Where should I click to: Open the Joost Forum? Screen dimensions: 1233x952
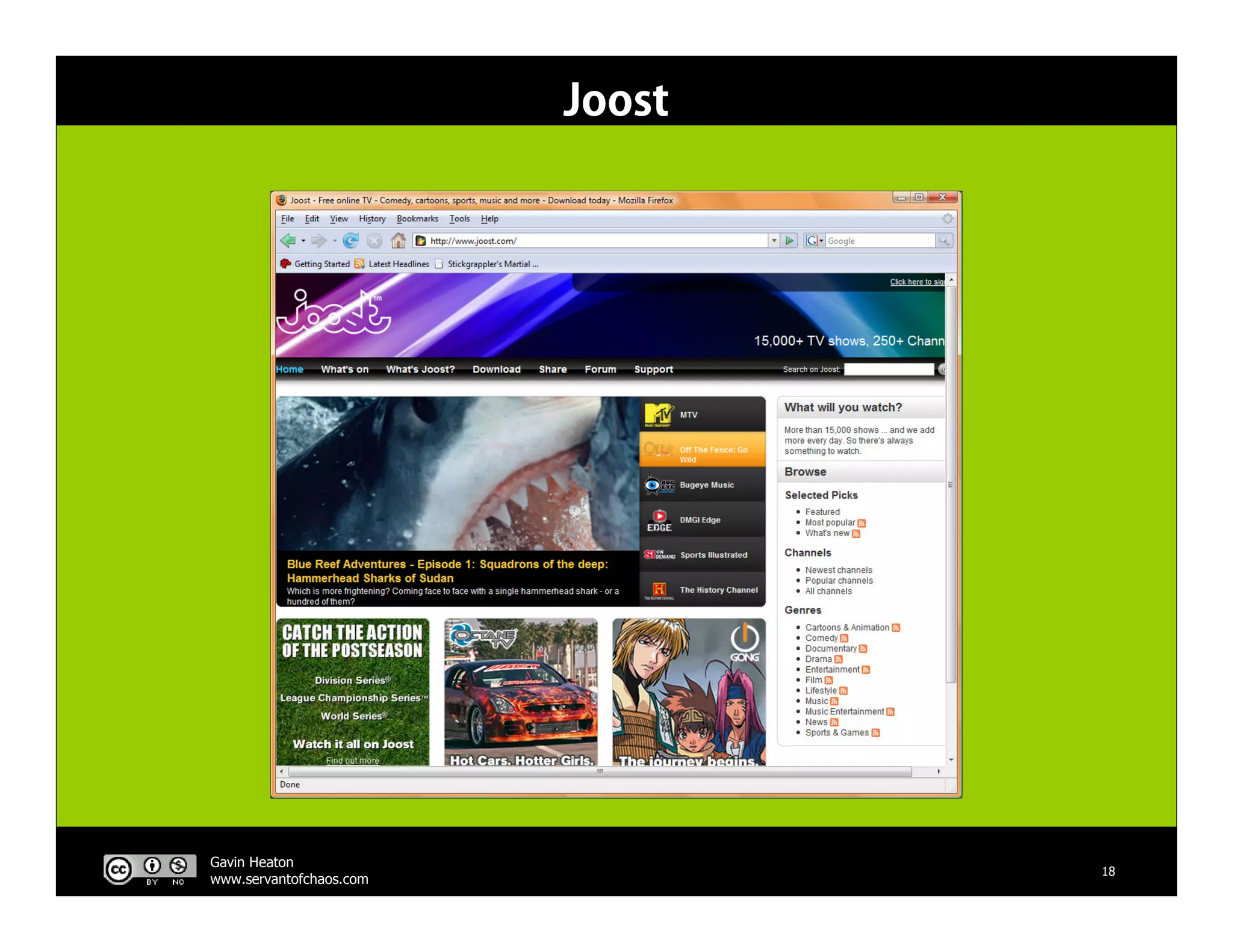600,369
